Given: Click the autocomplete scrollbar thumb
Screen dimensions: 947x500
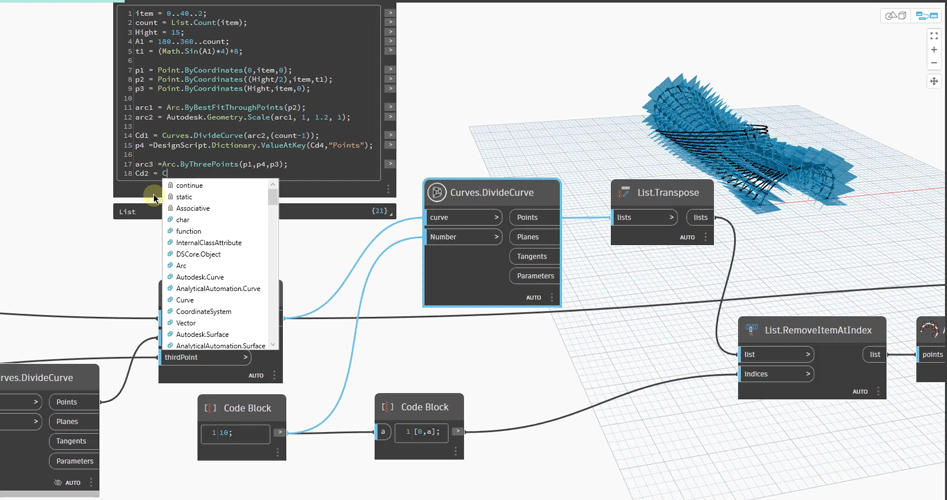Looking at the screenshot, I should (x=273, y=198).
